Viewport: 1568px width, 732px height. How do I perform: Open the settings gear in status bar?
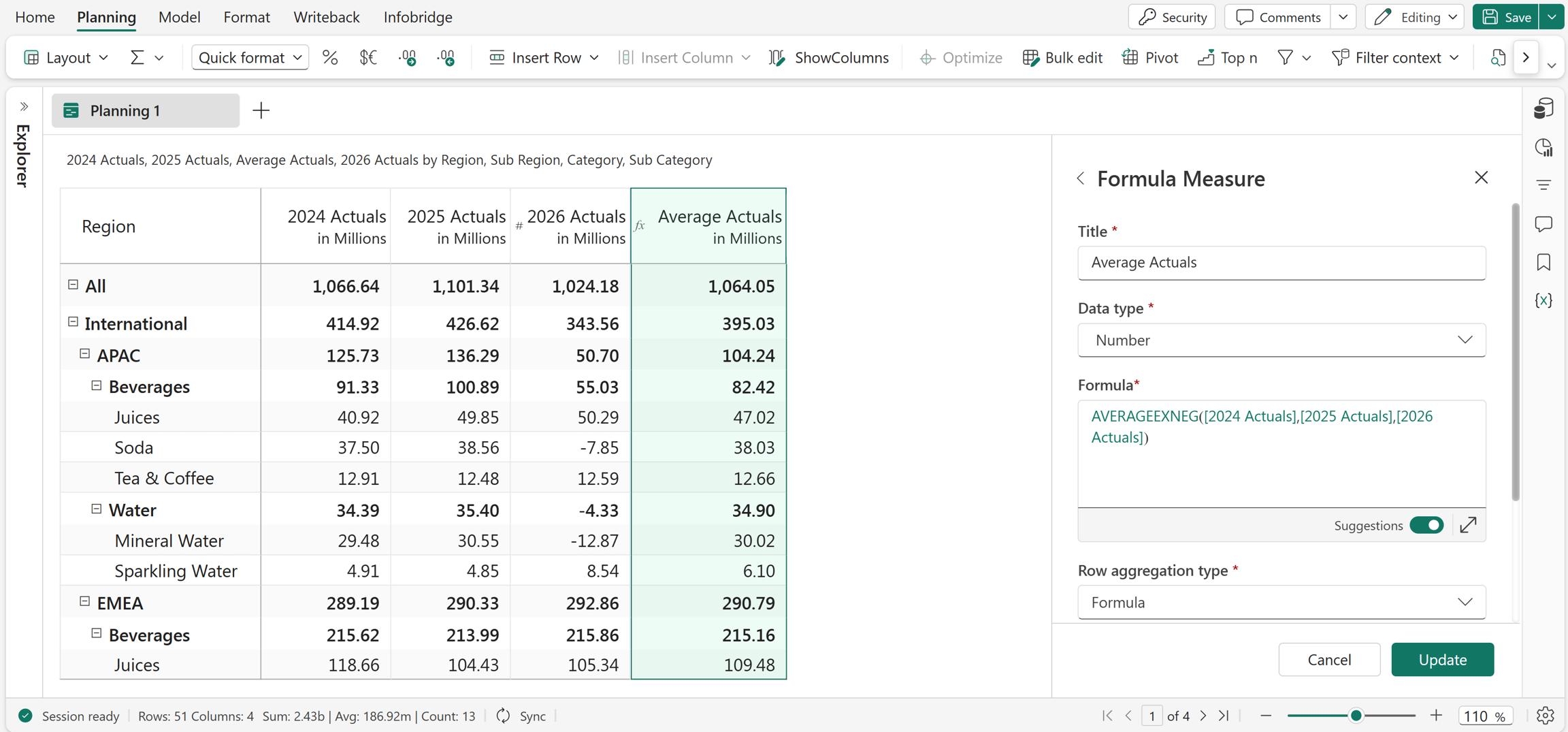1545,716
